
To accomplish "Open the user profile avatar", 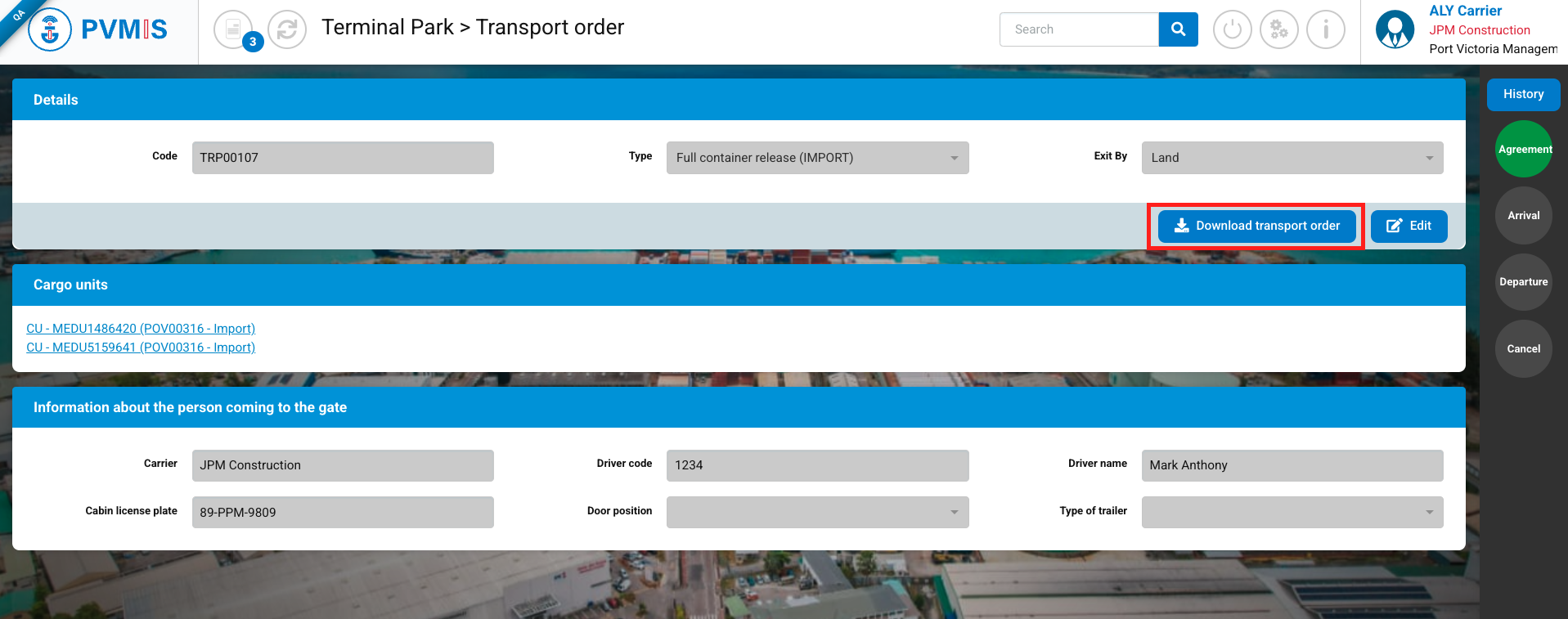I will (x=1395, y=30).
